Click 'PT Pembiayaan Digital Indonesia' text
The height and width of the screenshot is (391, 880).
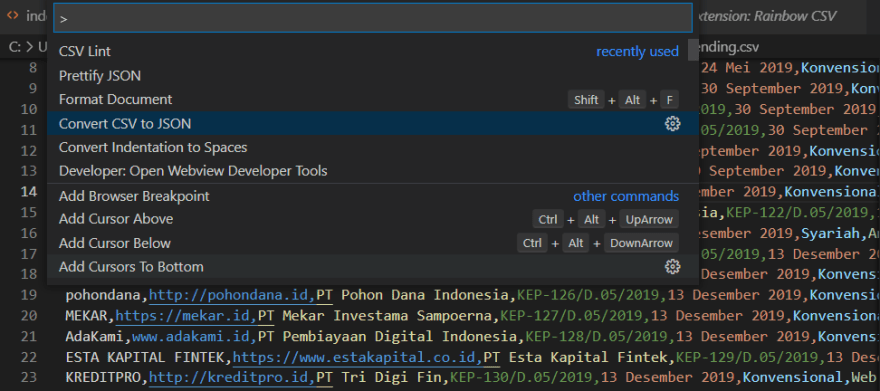click(x=387, y=337)
